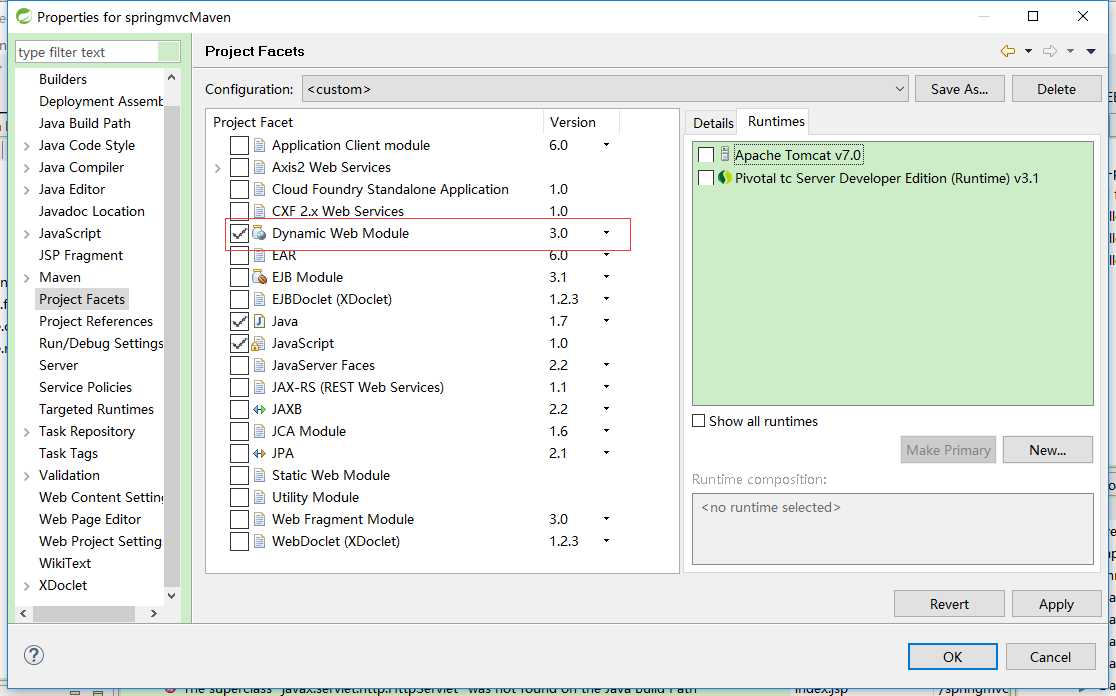Click the Delete configuration button
The width and height of the screenshot is (1116, 696).
point(1056,89)
